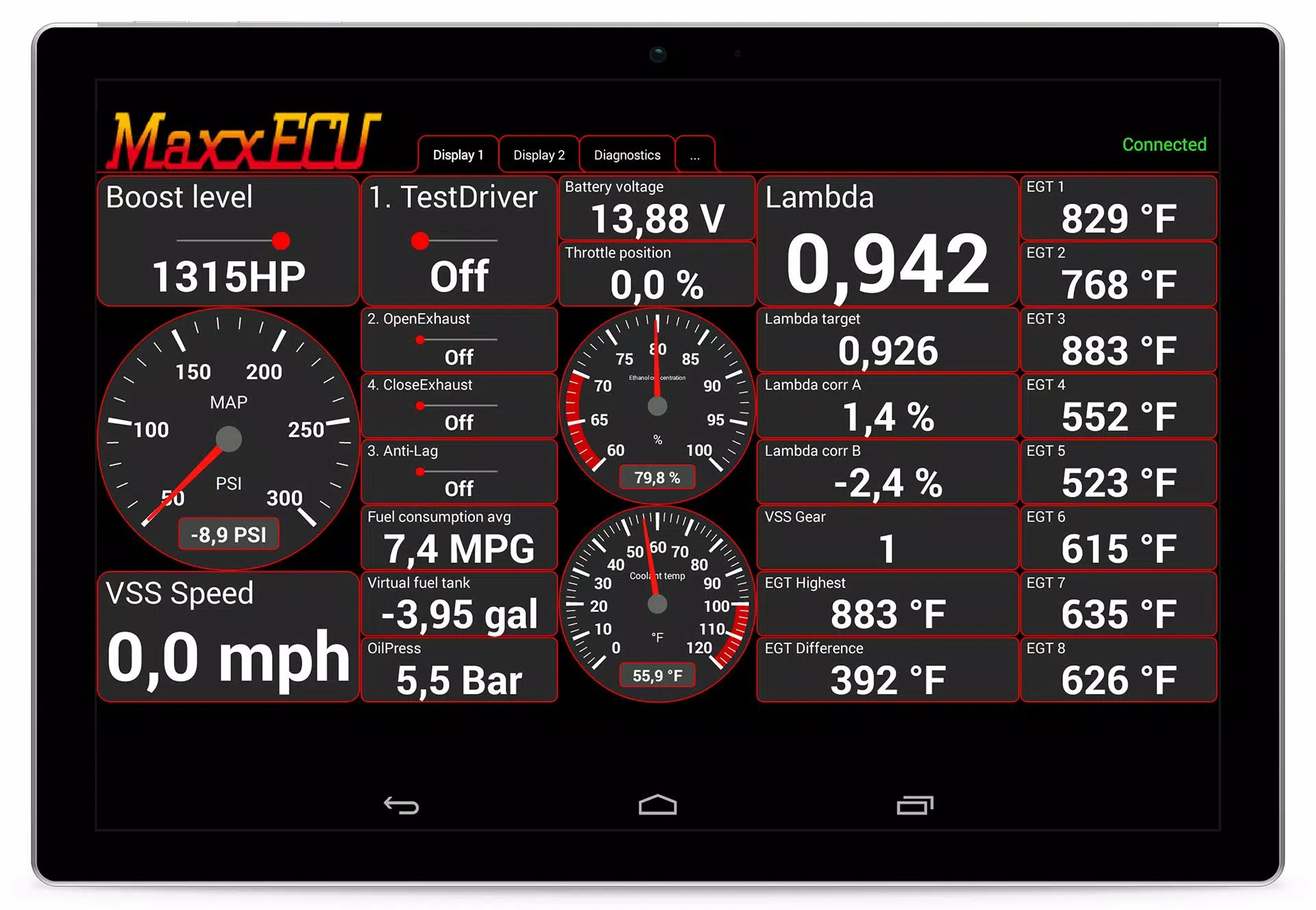Open the Diagnostics screen tab
1316x910 pixels.
click(x=625, y=155)
